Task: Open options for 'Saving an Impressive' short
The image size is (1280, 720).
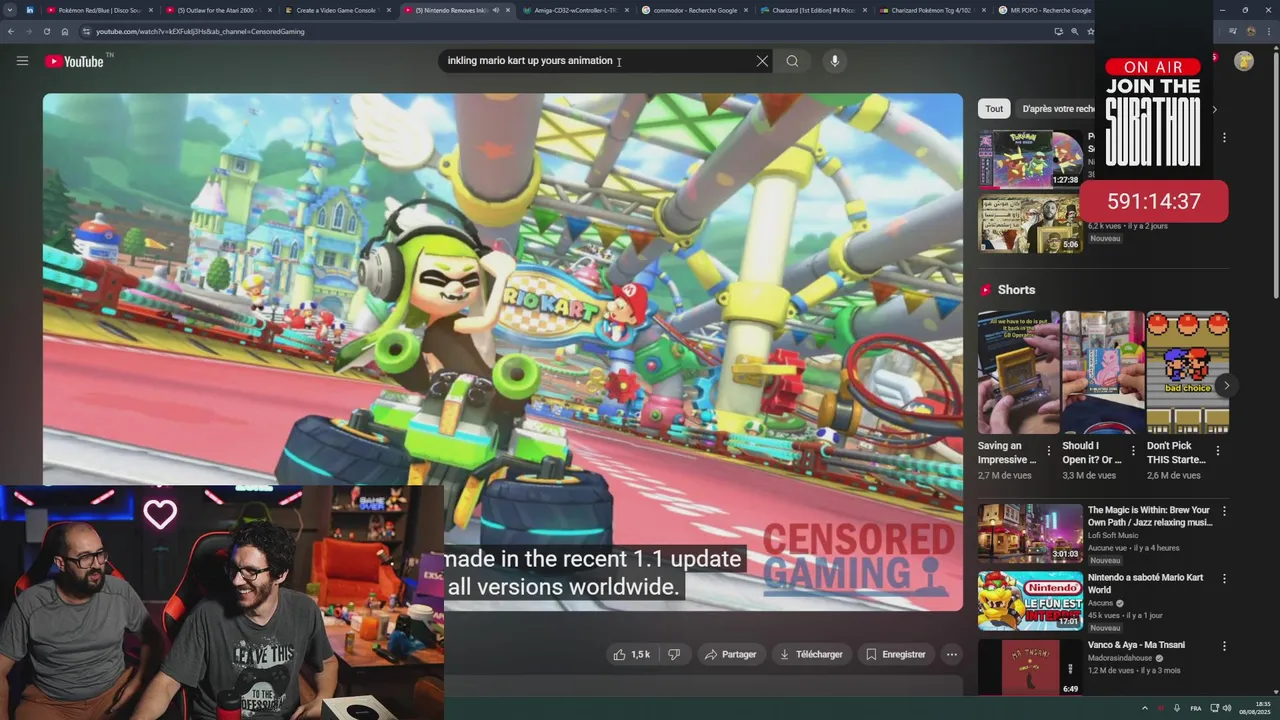Action: click(1049, 451)
